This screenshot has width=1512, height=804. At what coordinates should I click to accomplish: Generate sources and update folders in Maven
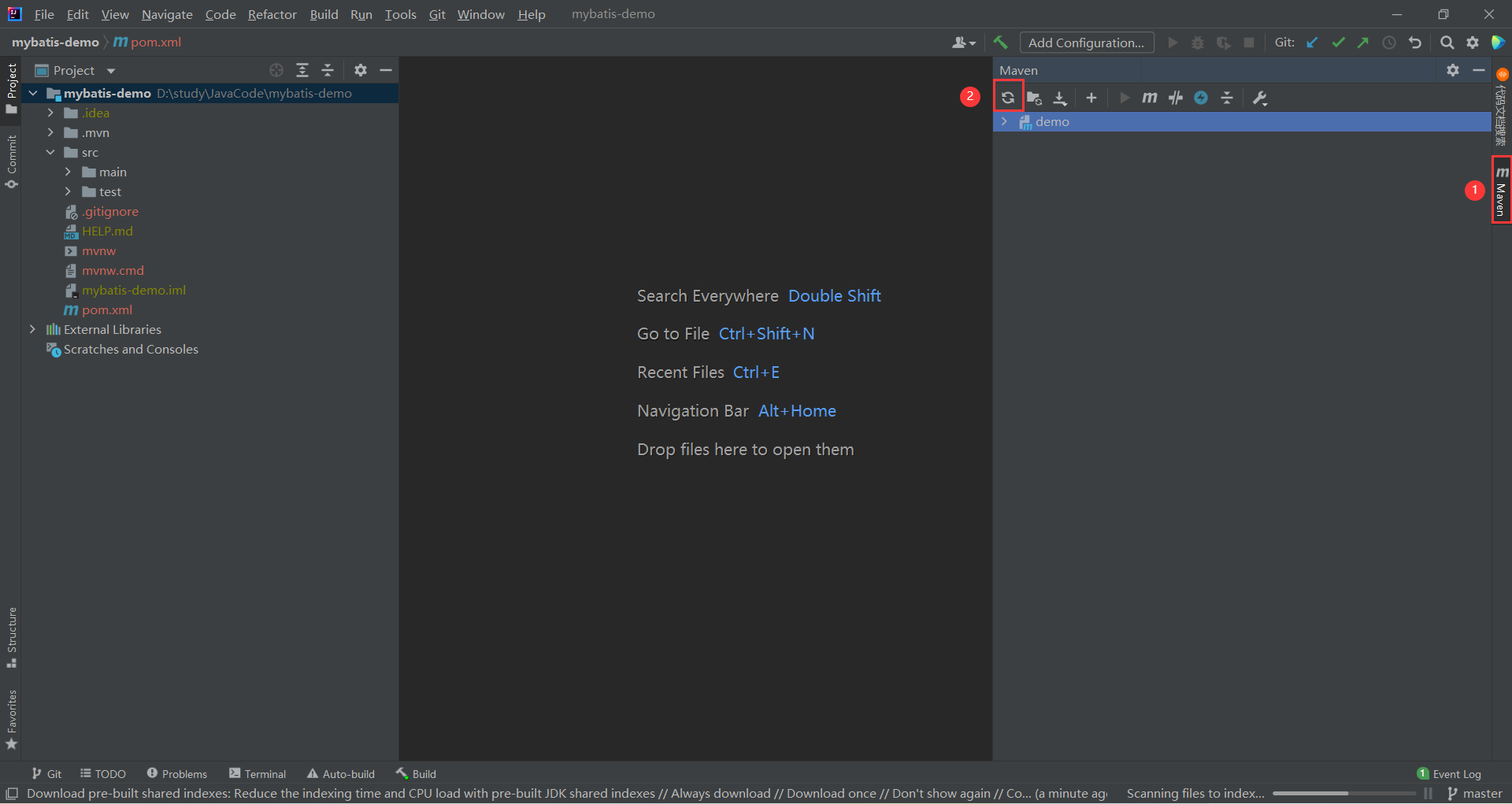[x=1034, y=98]
